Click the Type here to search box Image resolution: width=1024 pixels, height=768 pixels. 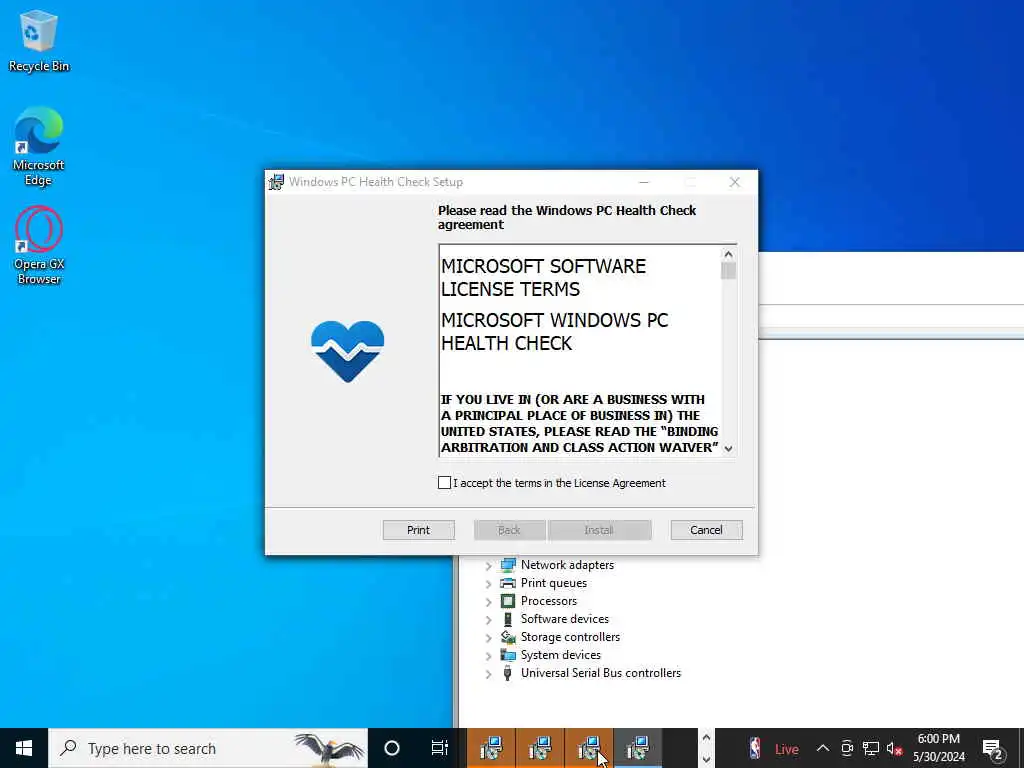pyautogui.click(x=208, y=748)
